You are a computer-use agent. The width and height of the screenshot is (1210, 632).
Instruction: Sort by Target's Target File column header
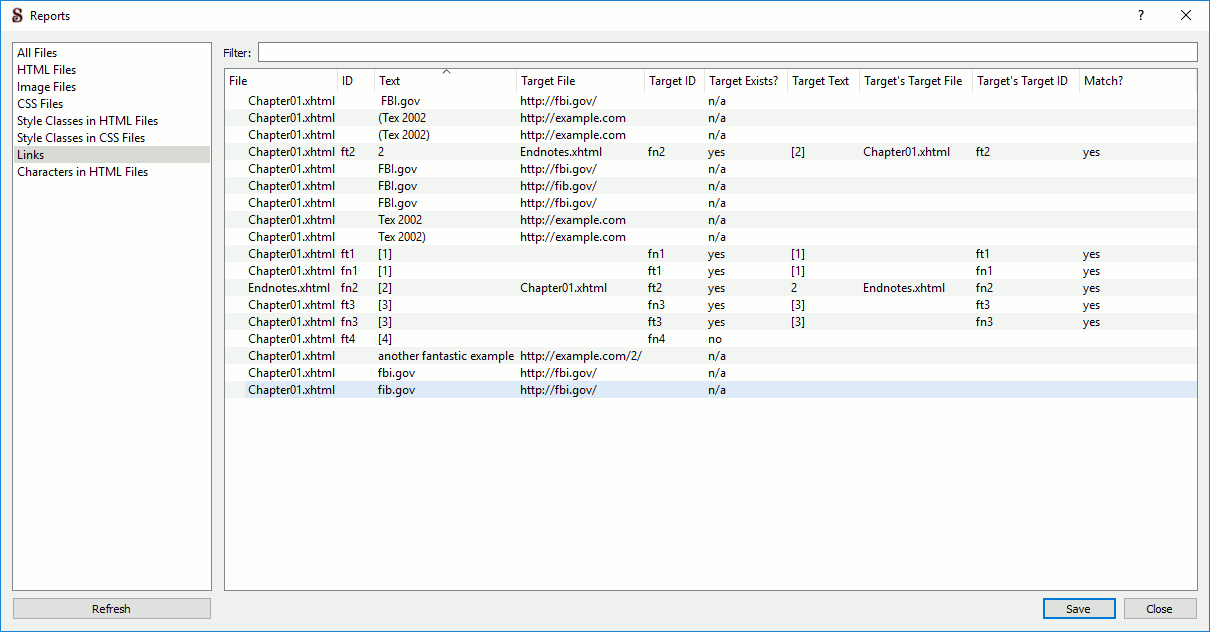click(915, 81)
